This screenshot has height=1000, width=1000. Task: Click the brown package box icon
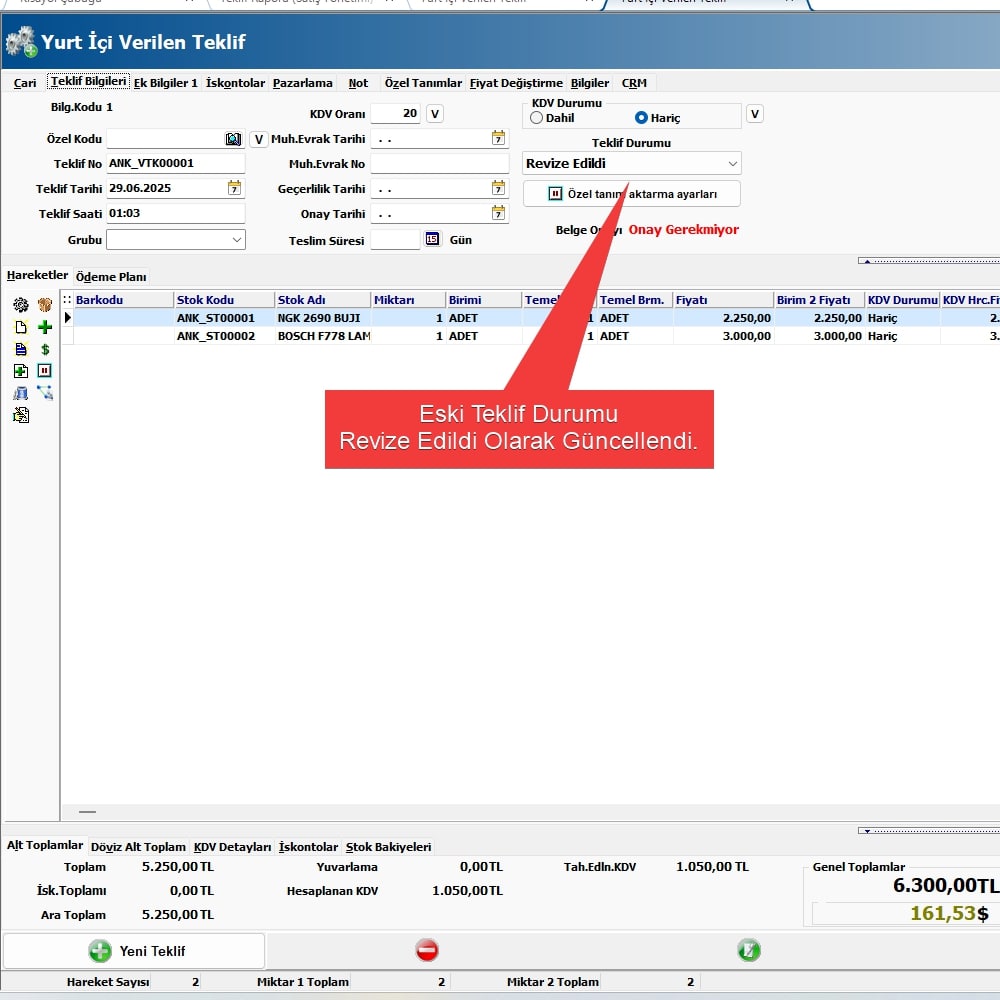[x=45, y=305]
